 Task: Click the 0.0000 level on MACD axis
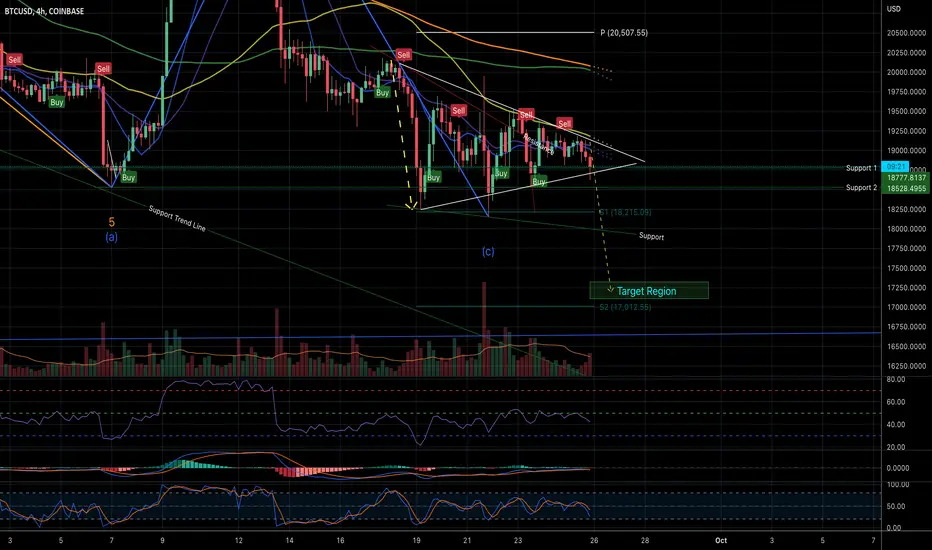[898, 469]
